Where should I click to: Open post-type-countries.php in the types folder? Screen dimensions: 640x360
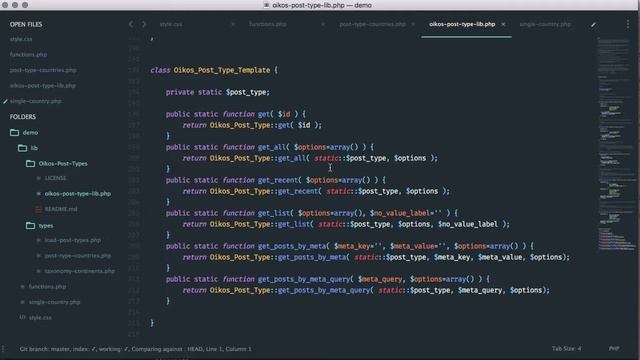click(78, 256)
